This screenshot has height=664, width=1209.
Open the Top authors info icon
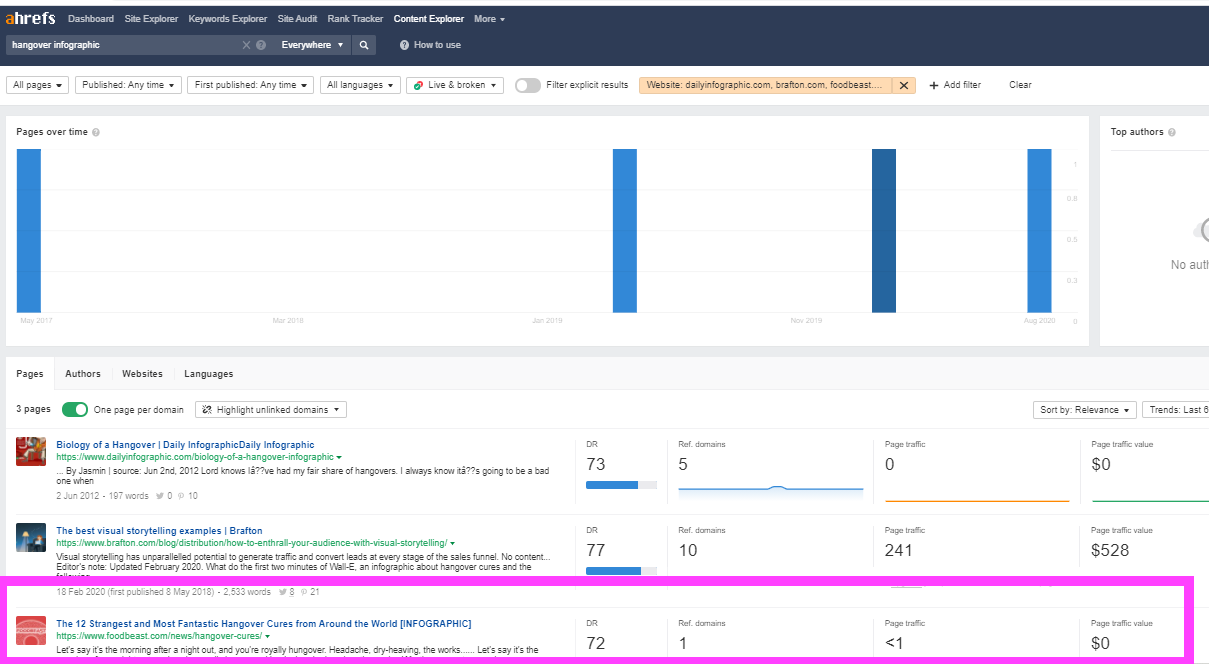point(1172,132)
